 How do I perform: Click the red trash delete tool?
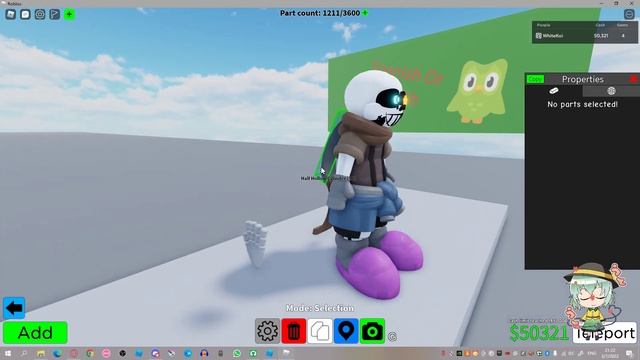293,331
